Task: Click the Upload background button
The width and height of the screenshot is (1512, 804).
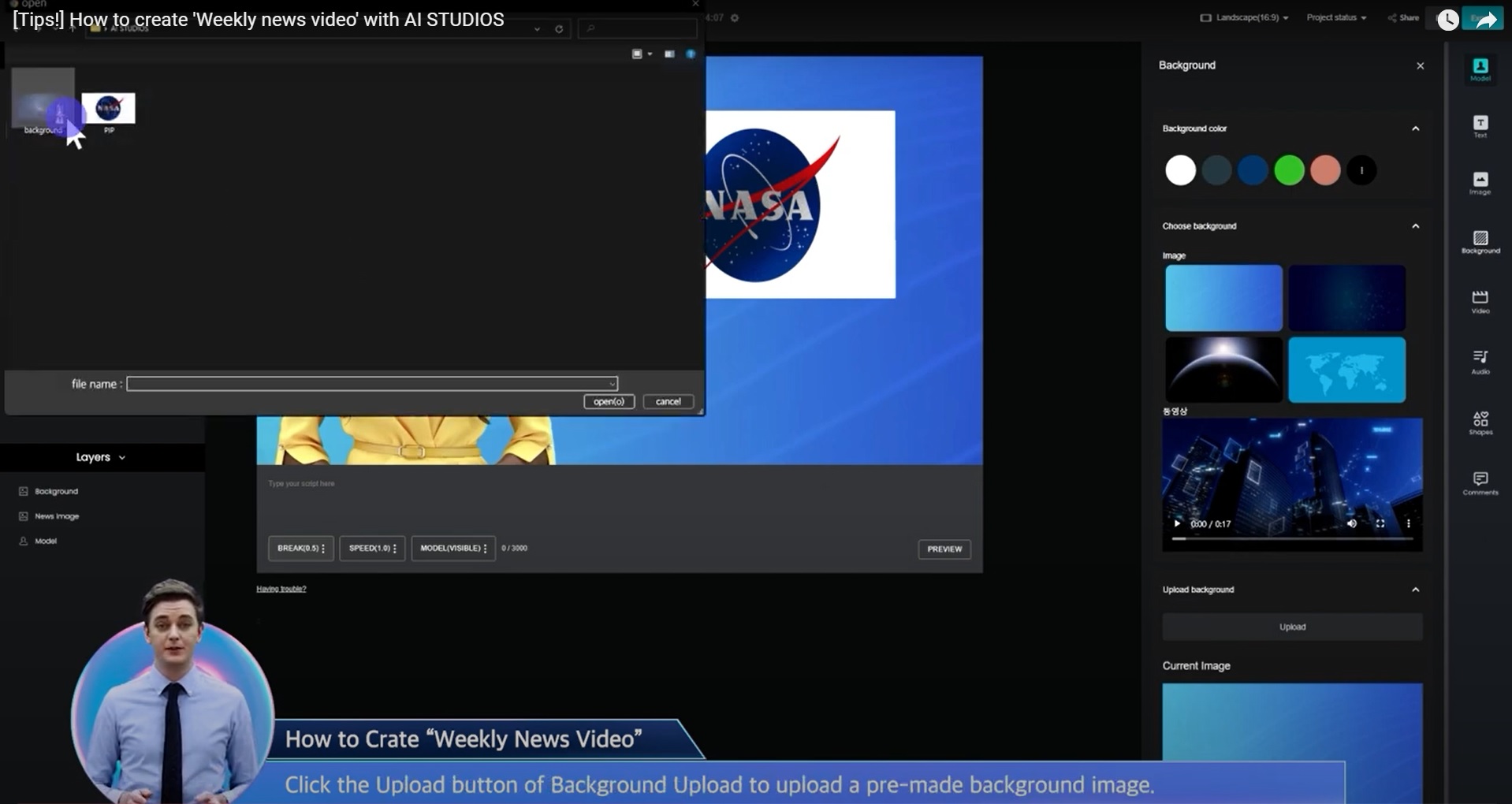Action: (x=1292, y=627)
